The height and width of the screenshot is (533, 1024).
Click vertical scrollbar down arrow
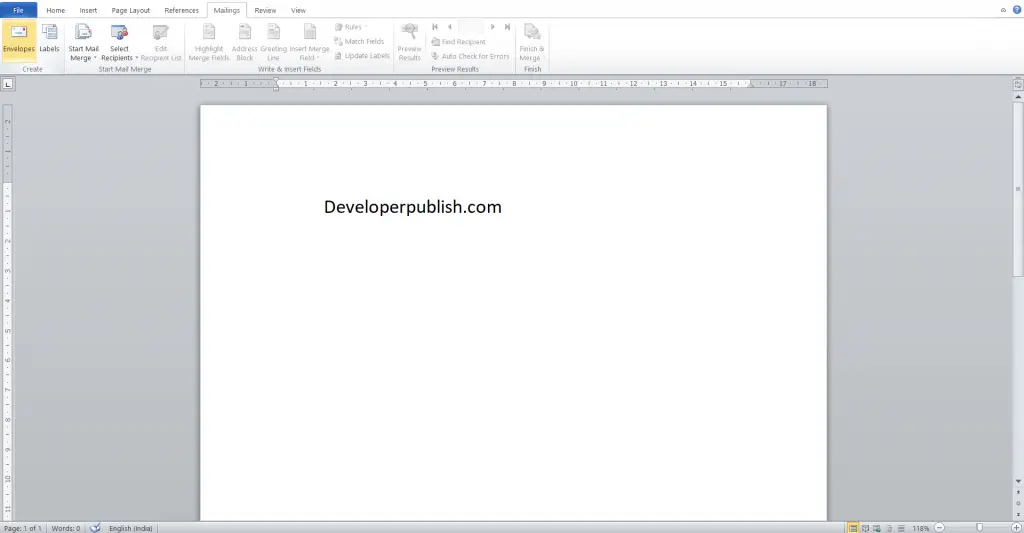(x=1017, y=481)
